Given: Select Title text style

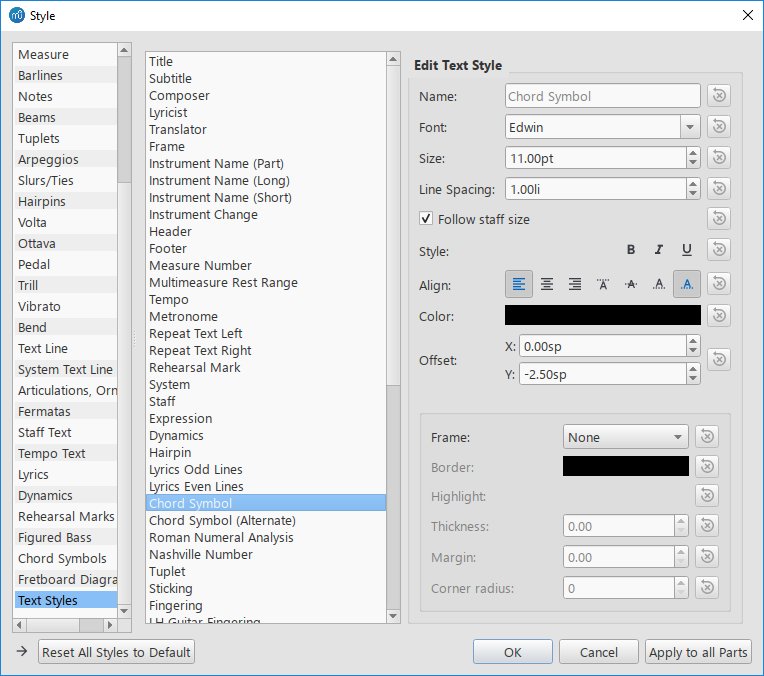Looking at the screenshot, I should pos(266,61).
